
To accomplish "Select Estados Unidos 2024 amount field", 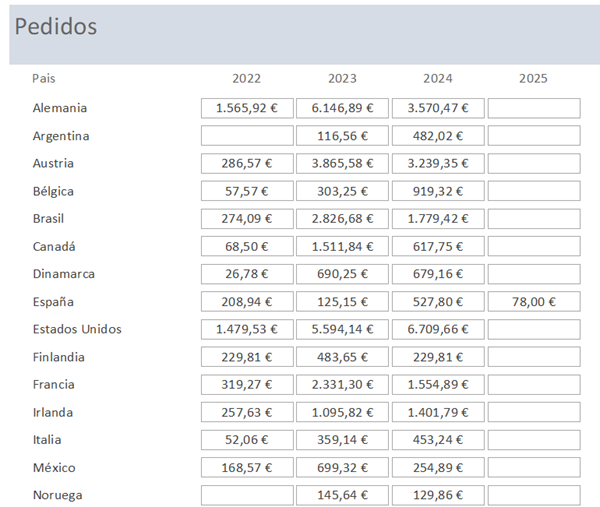I will (438, 329).
